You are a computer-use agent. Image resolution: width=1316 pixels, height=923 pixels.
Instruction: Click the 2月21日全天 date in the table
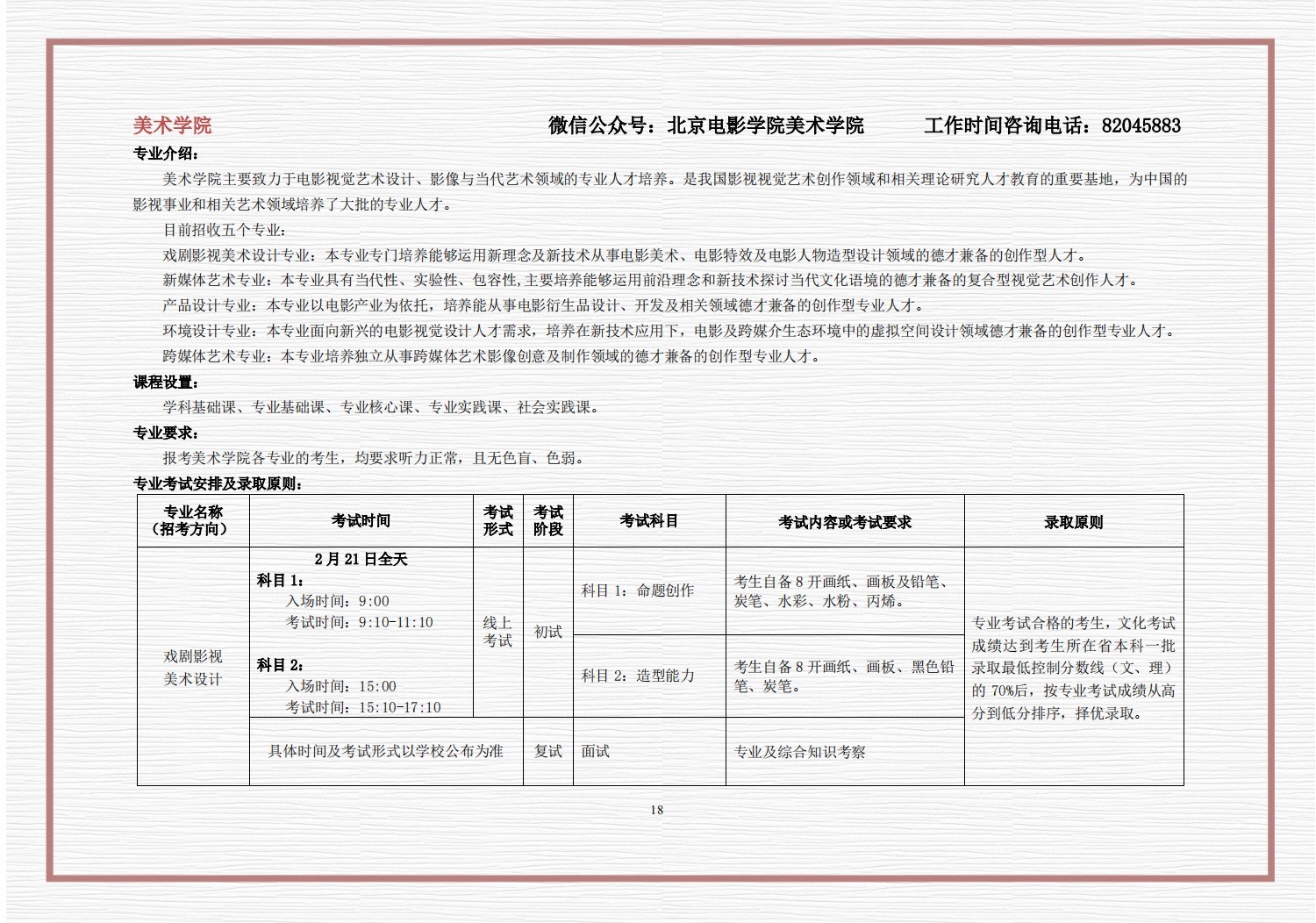(x=361, y=559)
